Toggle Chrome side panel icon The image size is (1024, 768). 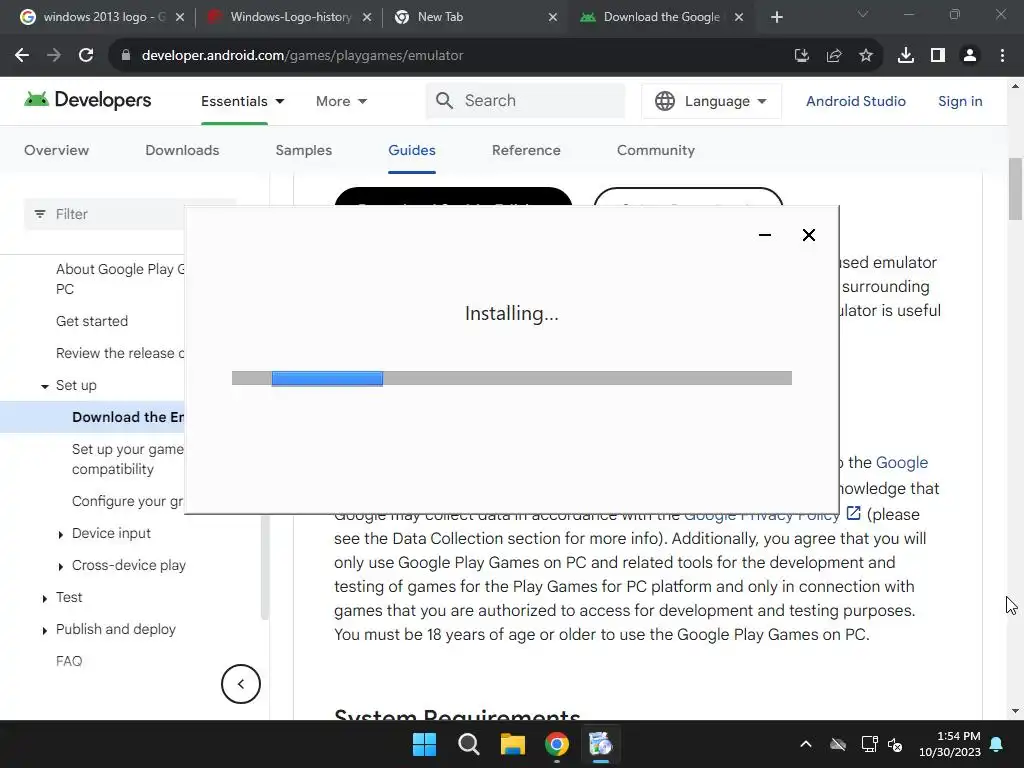pos(938,56)
